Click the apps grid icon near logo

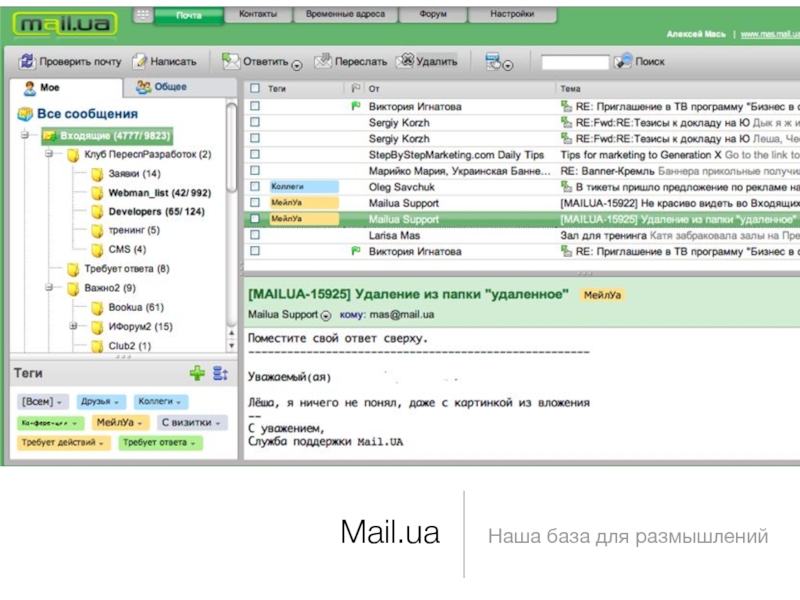click(x=143, y=15)
